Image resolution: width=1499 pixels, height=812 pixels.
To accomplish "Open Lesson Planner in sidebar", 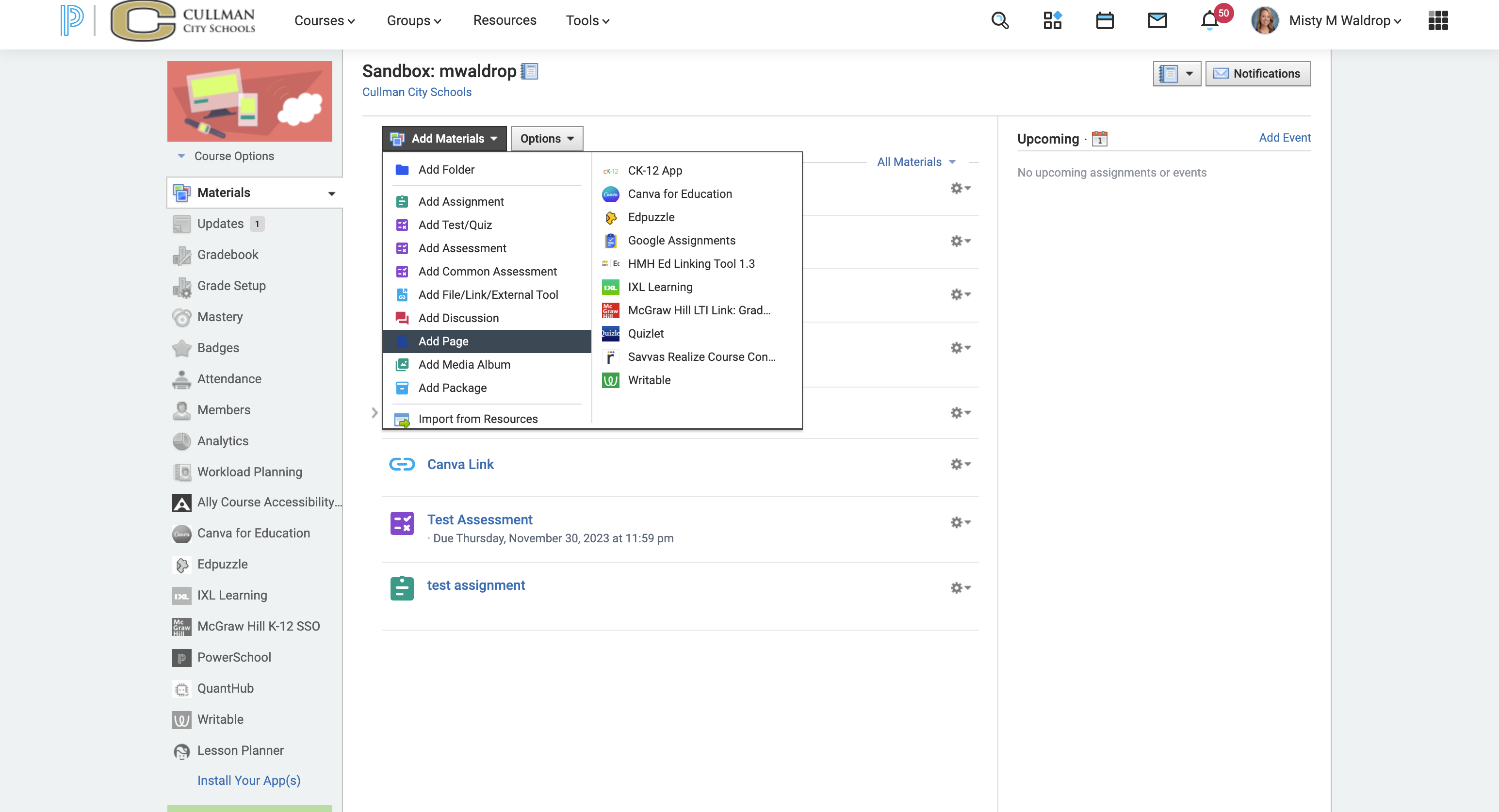I will 240,750.
